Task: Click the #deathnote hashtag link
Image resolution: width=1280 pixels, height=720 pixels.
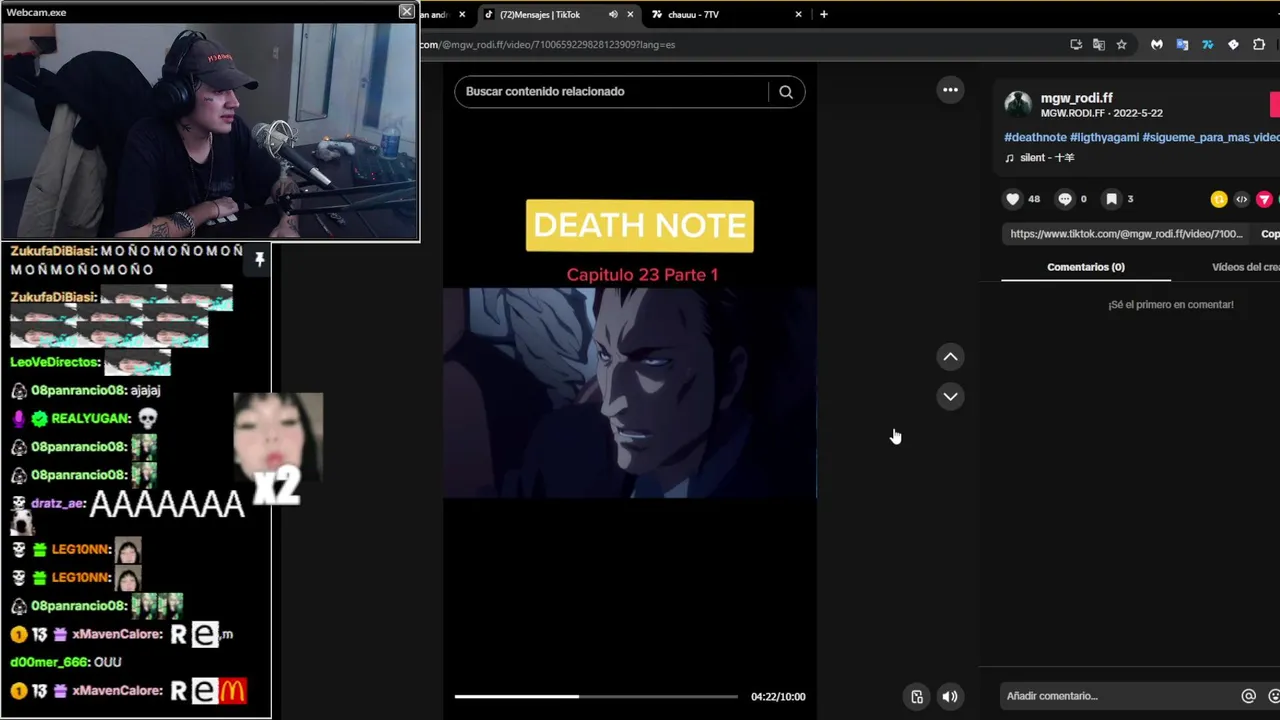Action: pyautogui.click(x=1035, y=137)
